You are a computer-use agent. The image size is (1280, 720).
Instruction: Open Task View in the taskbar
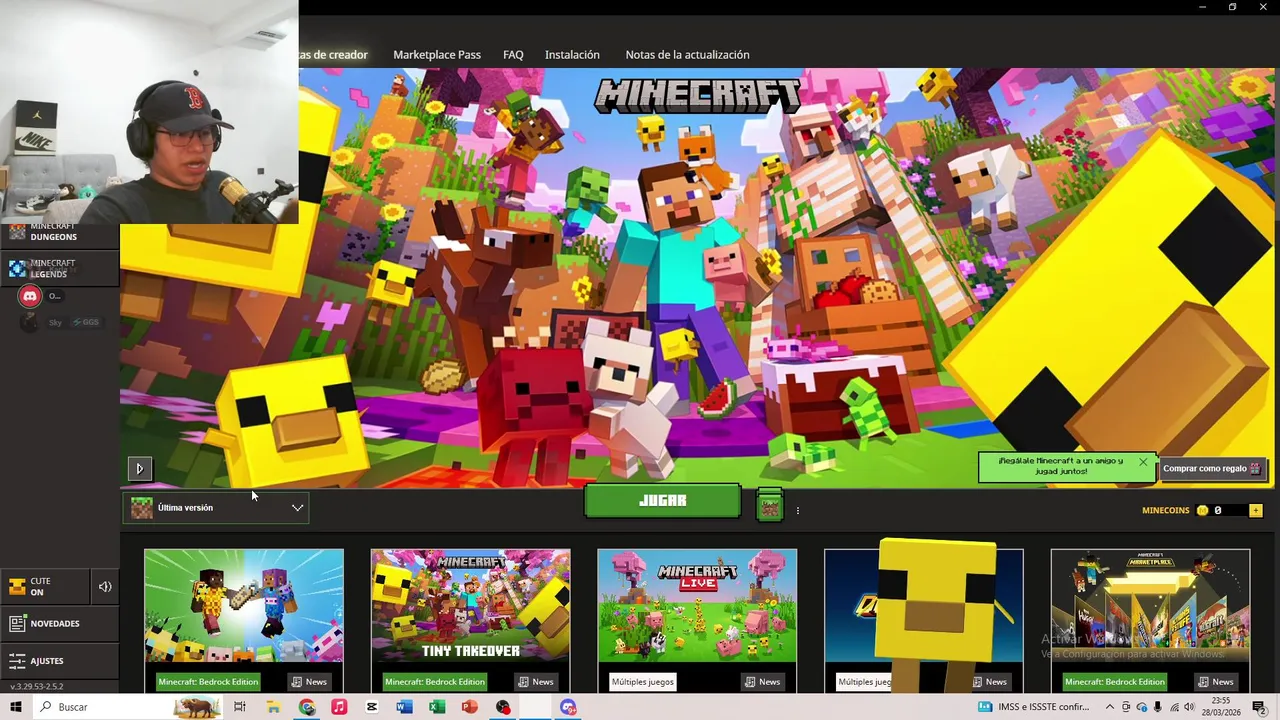[x=240, y=707]
